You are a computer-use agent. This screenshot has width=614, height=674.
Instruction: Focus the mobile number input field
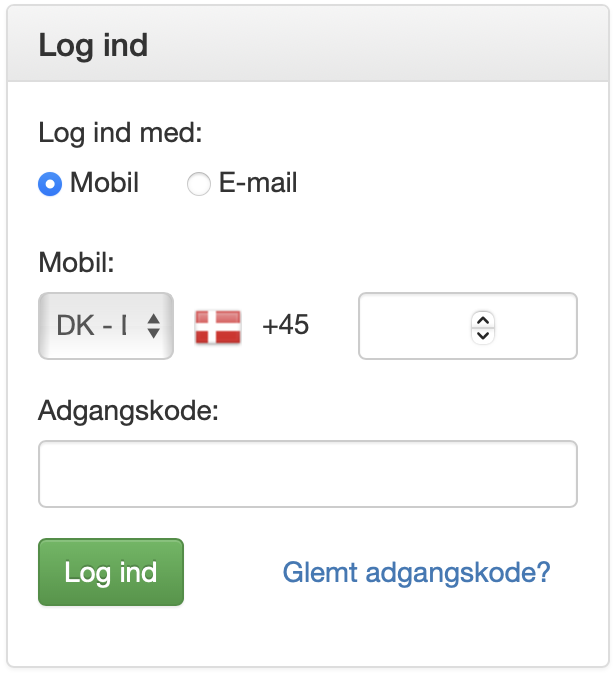tap(412, 326)
